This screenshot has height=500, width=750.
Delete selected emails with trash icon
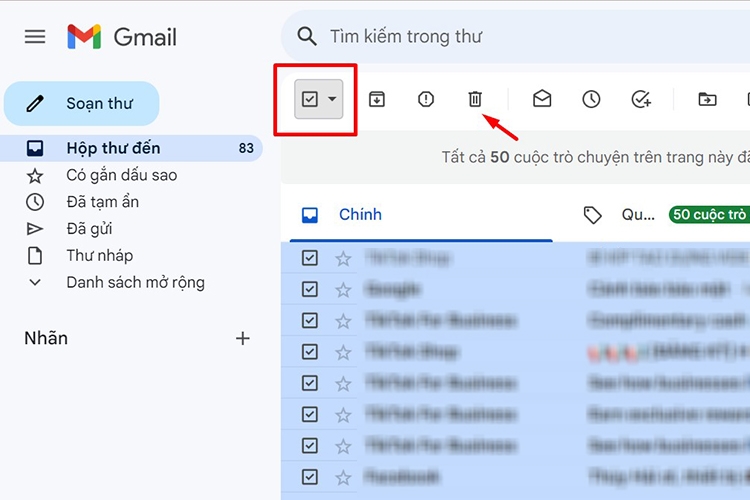click(x=475, y=99)
